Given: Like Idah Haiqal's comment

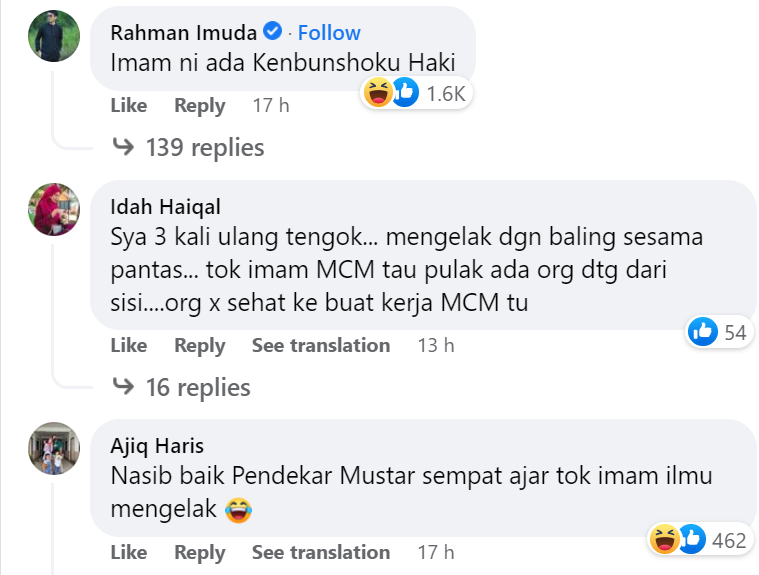Looking at the screenshot, I should coord(128,345).
